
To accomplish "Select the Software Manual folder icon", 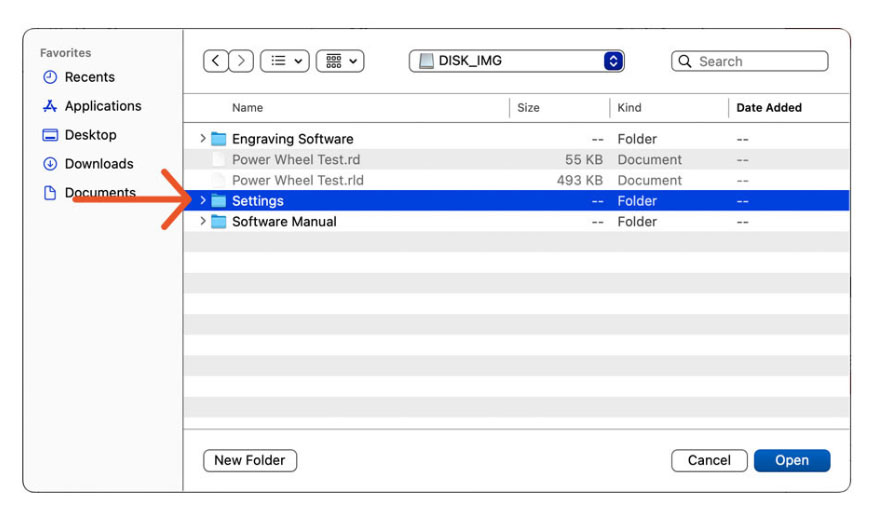I will coord(219,222).
